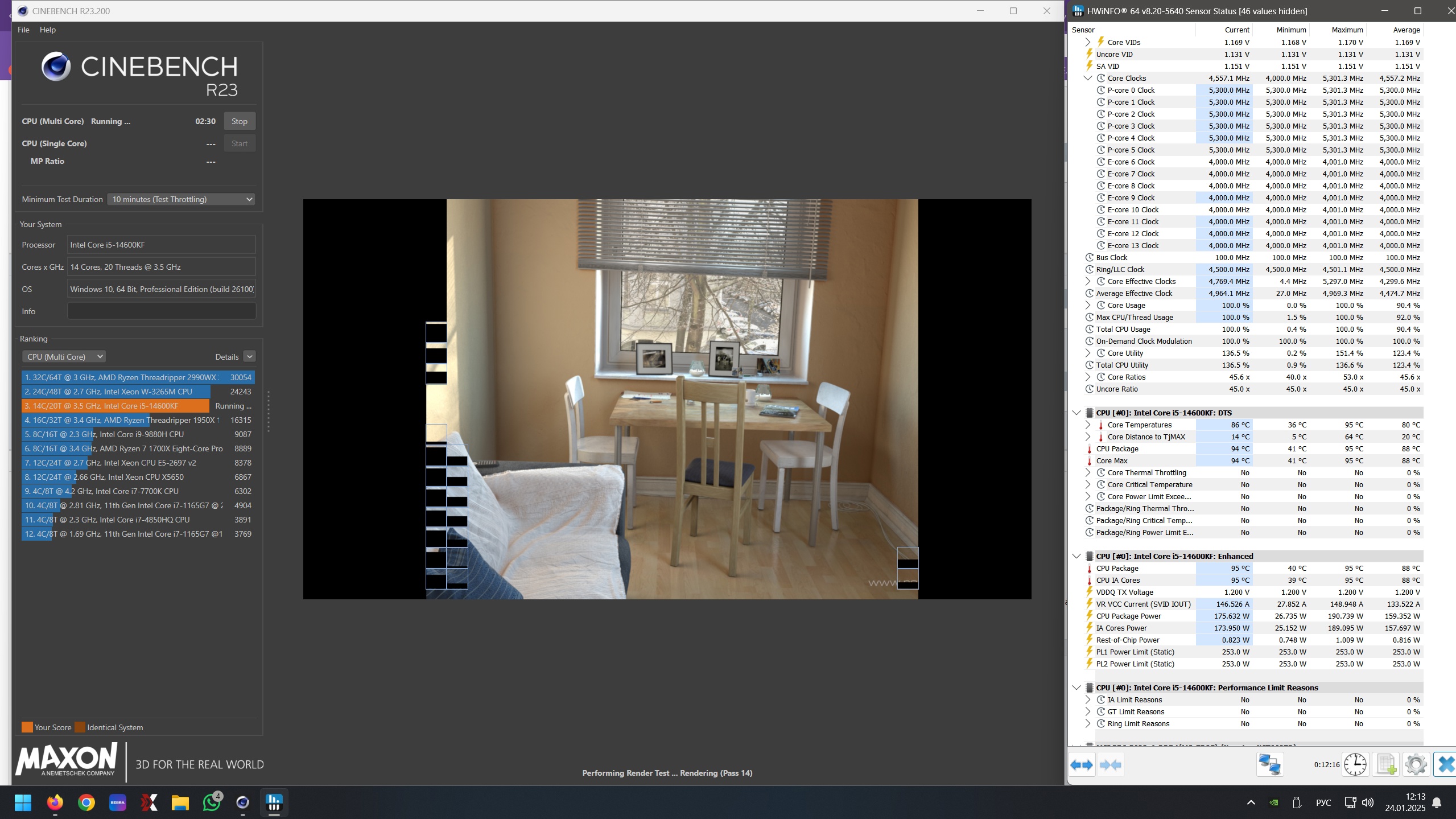
Task: Open CPU (Multi Core) ranking dropdown
Action: coord(64,357)
